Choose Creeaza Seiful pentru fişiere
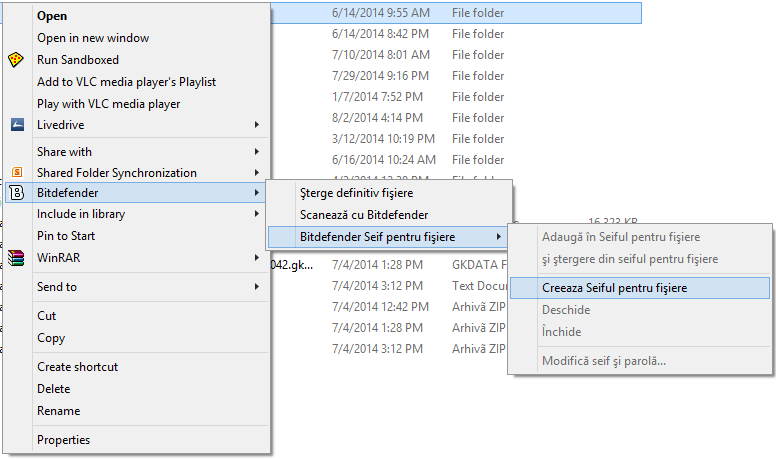This screenshot has height=459, width=776. pos(640,288)
